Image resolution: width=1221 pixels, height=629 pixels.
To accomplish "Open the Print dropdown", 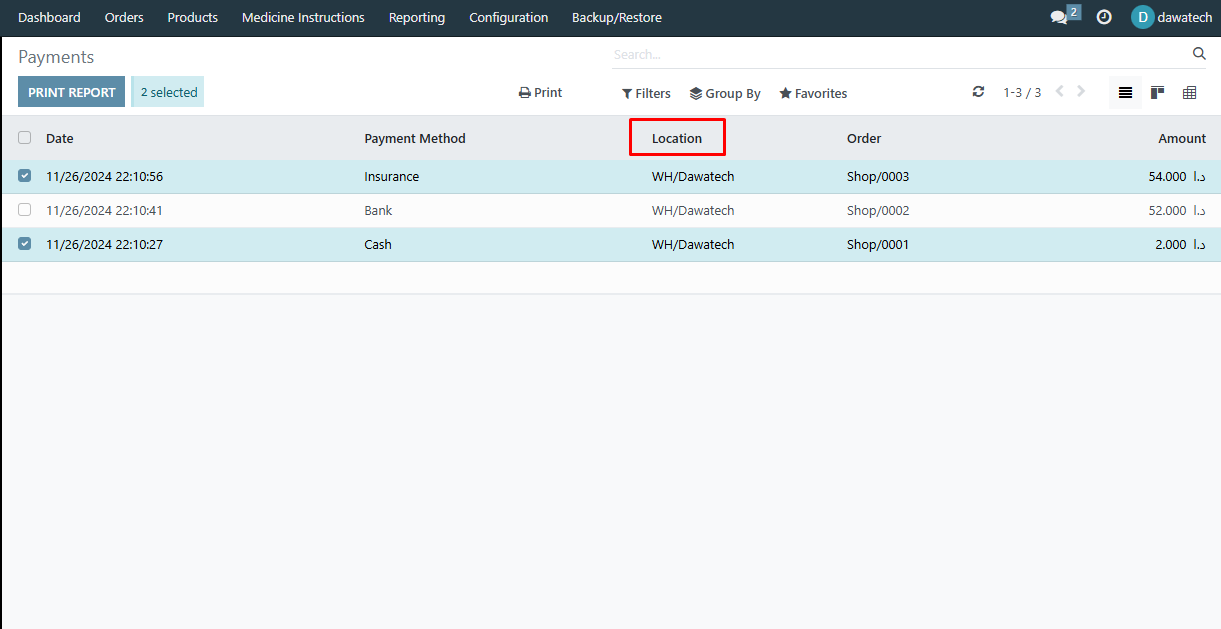I will [x=540, y=93].
